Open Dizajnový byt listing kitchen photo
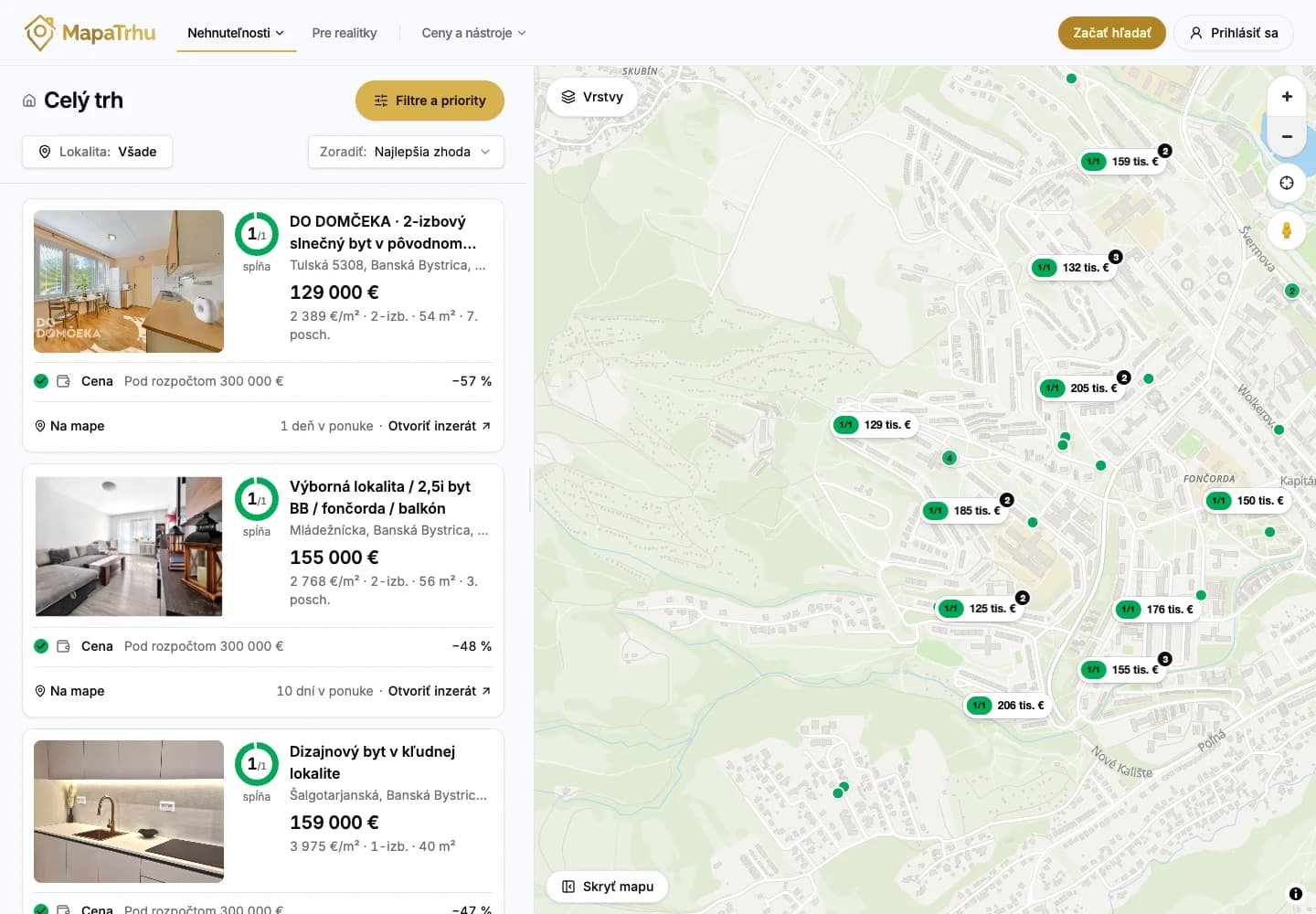The width and height of the screenshot is (1316, 914). [129, 812]
